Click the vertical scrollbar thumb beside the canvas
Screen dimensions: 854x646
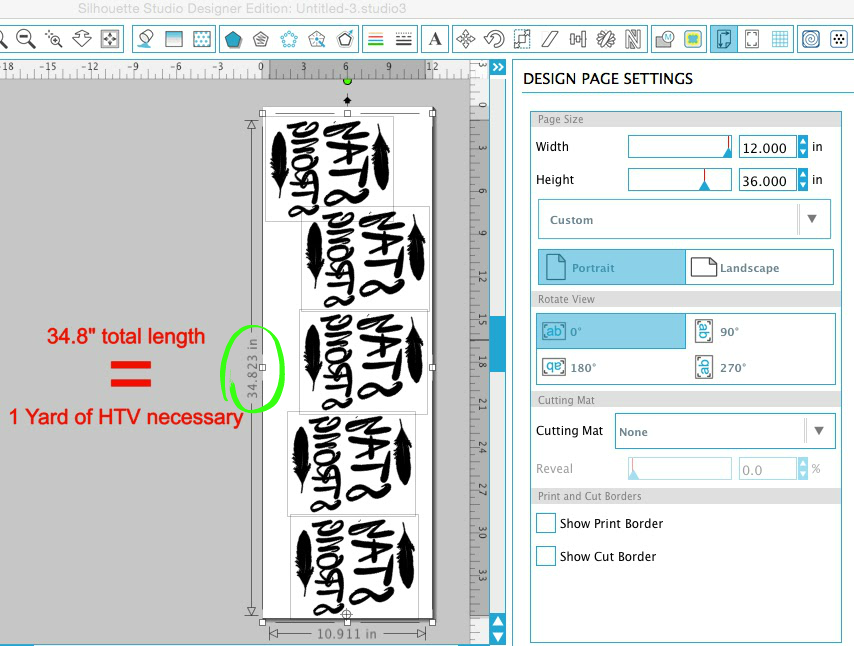pyautogui.click(x=498, y=343)
